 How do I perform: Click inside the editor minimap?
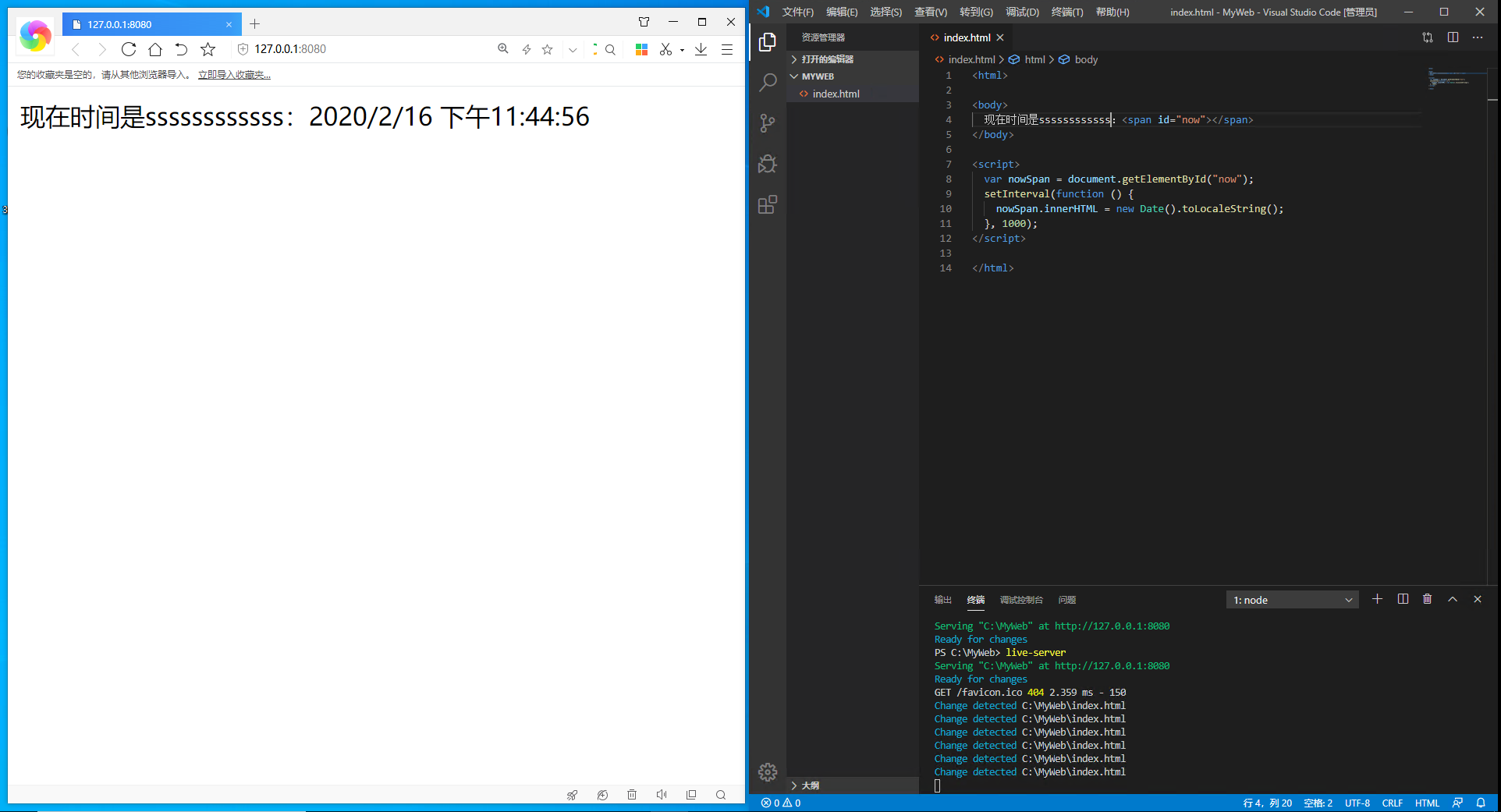[1455, 86]
